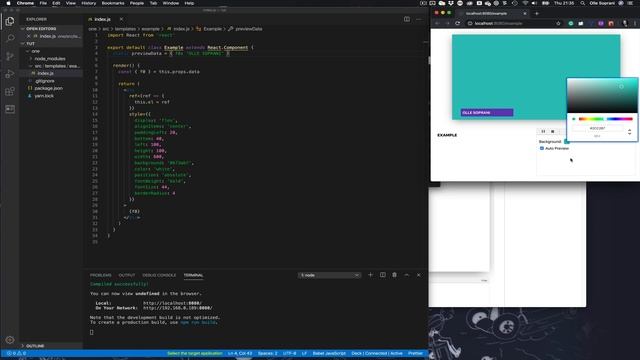Screen dimensions: 640x360
Task: Open the Chrome three-dot menu
Action: click(x=635, y=23)
